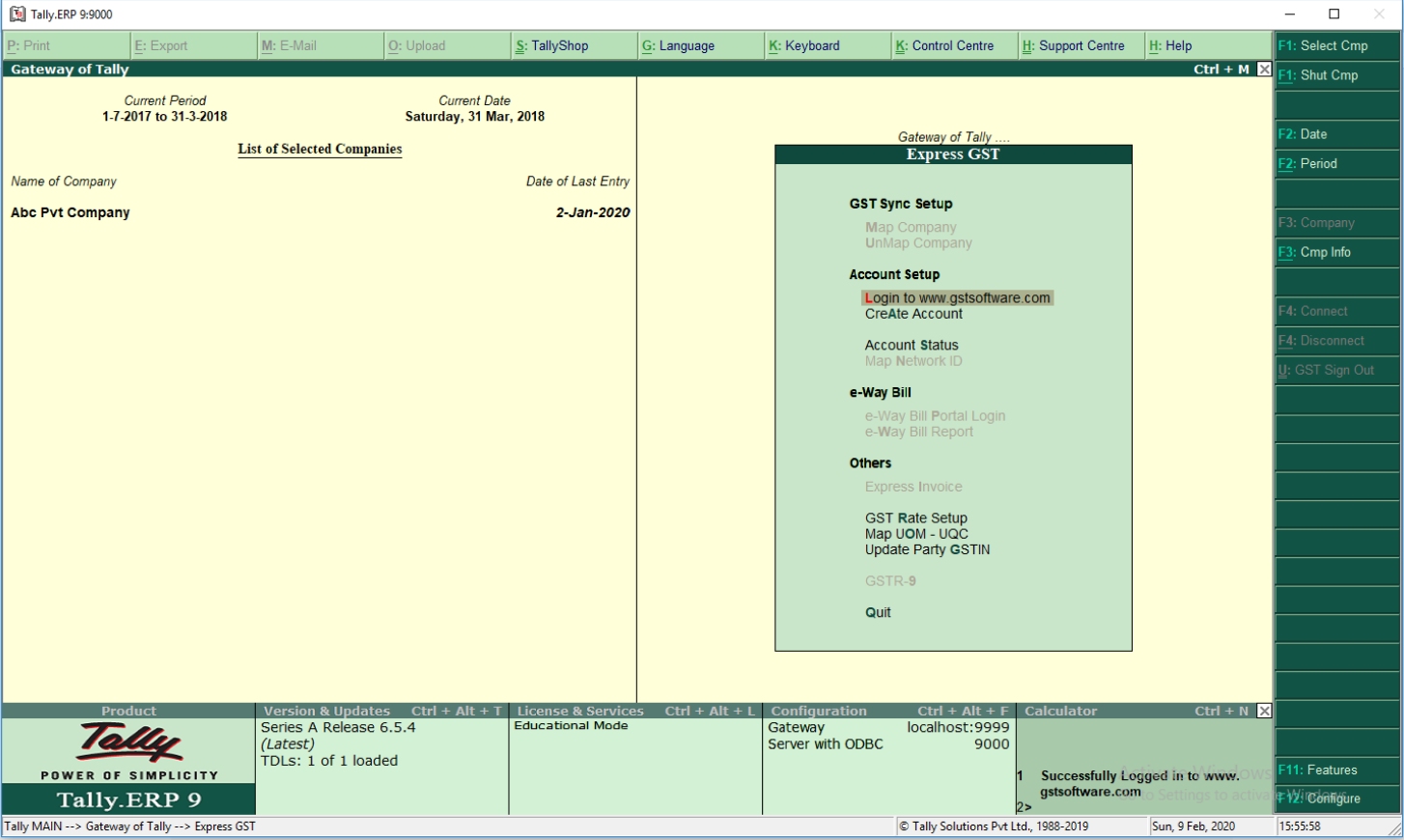Close the Calculator panel X icon
The width and height of the screenshot is (1404, 840).
tap(1264, 711)
